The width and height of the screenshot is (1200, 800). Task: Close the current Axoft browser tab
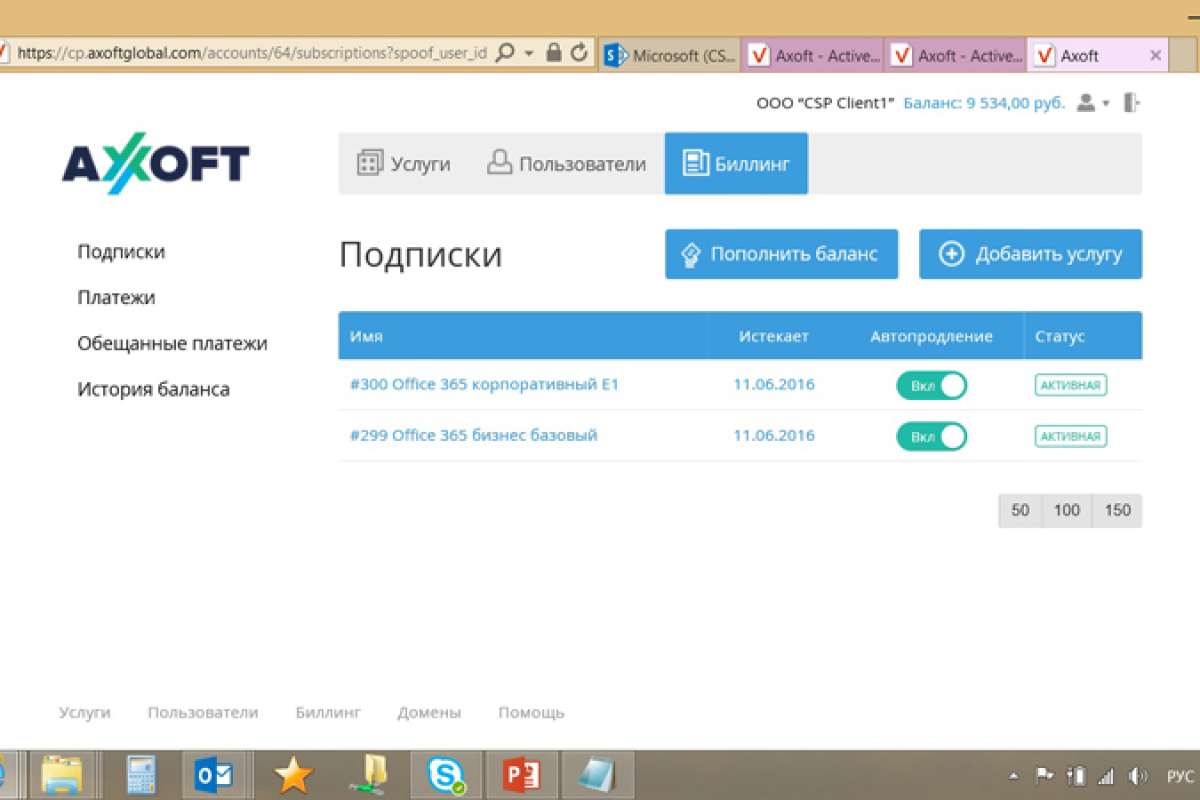point(1156,56)
